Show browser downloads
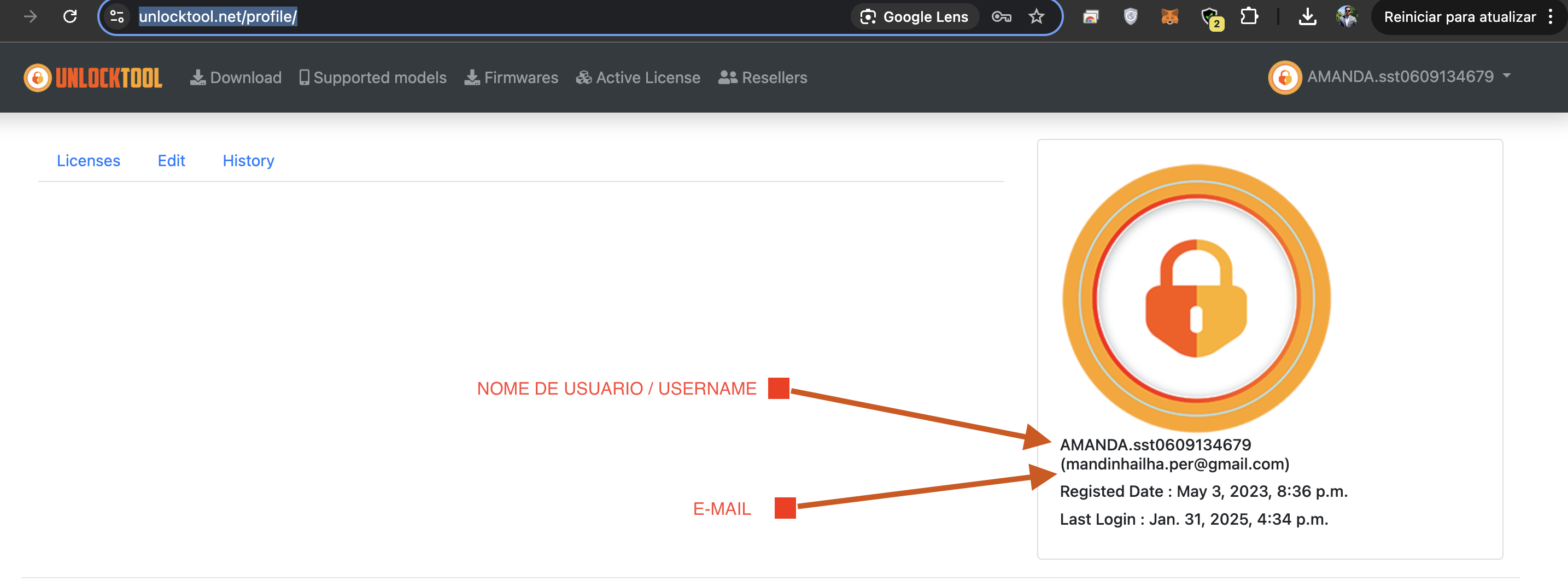 (x=1307, y=16)
